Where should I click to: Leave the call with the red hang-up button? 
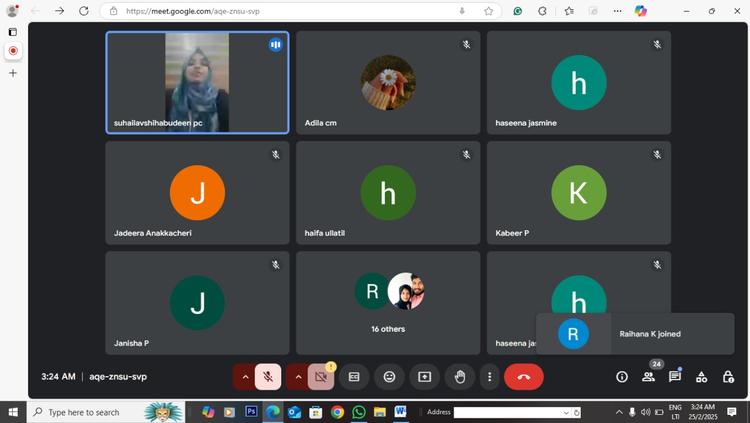point(523,377)
